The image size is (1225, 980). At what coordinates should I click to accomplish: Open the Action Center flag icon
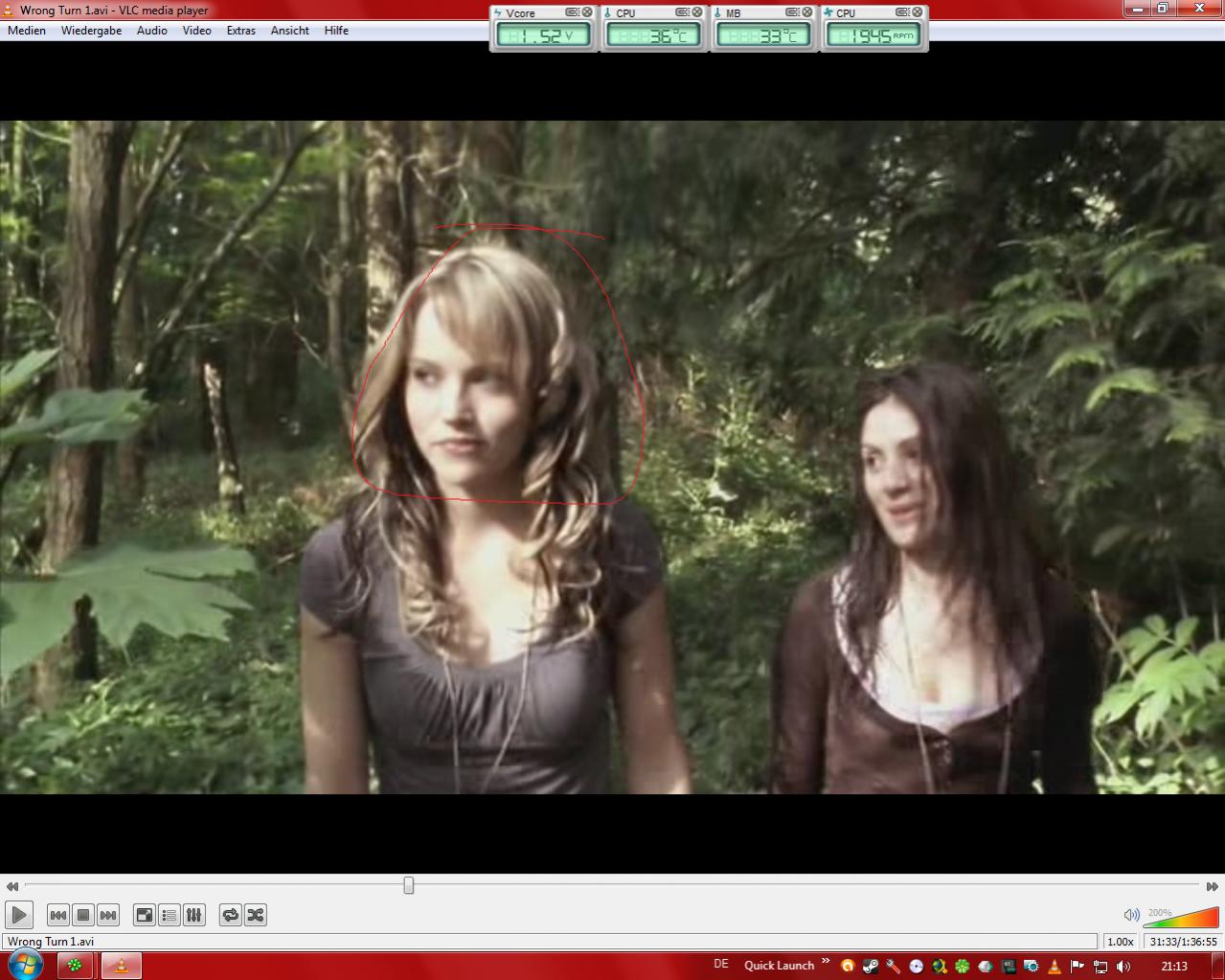tap(1078, 966)
